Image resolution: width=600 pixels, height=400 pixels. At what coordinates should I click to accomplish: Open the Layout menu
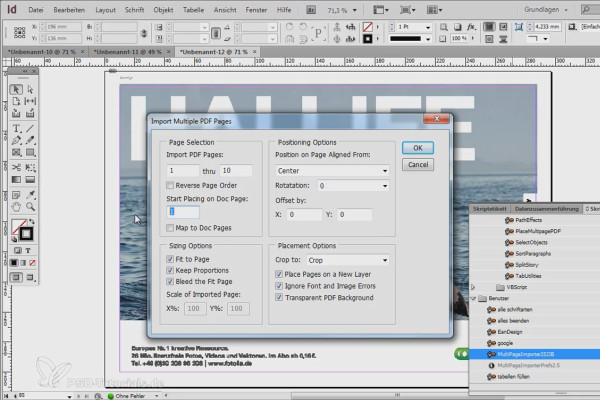click(x=105, y=10)
